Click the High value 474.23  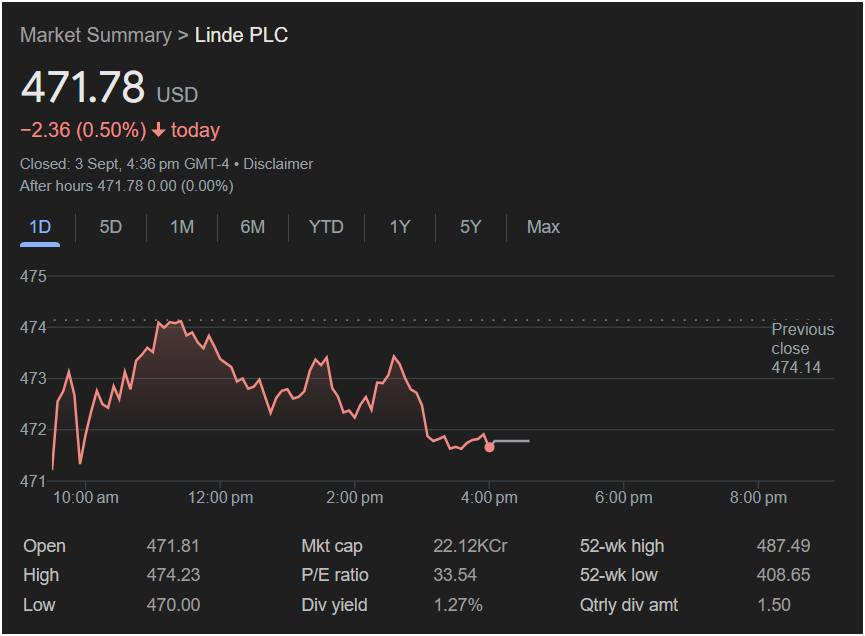coord(173,575)
